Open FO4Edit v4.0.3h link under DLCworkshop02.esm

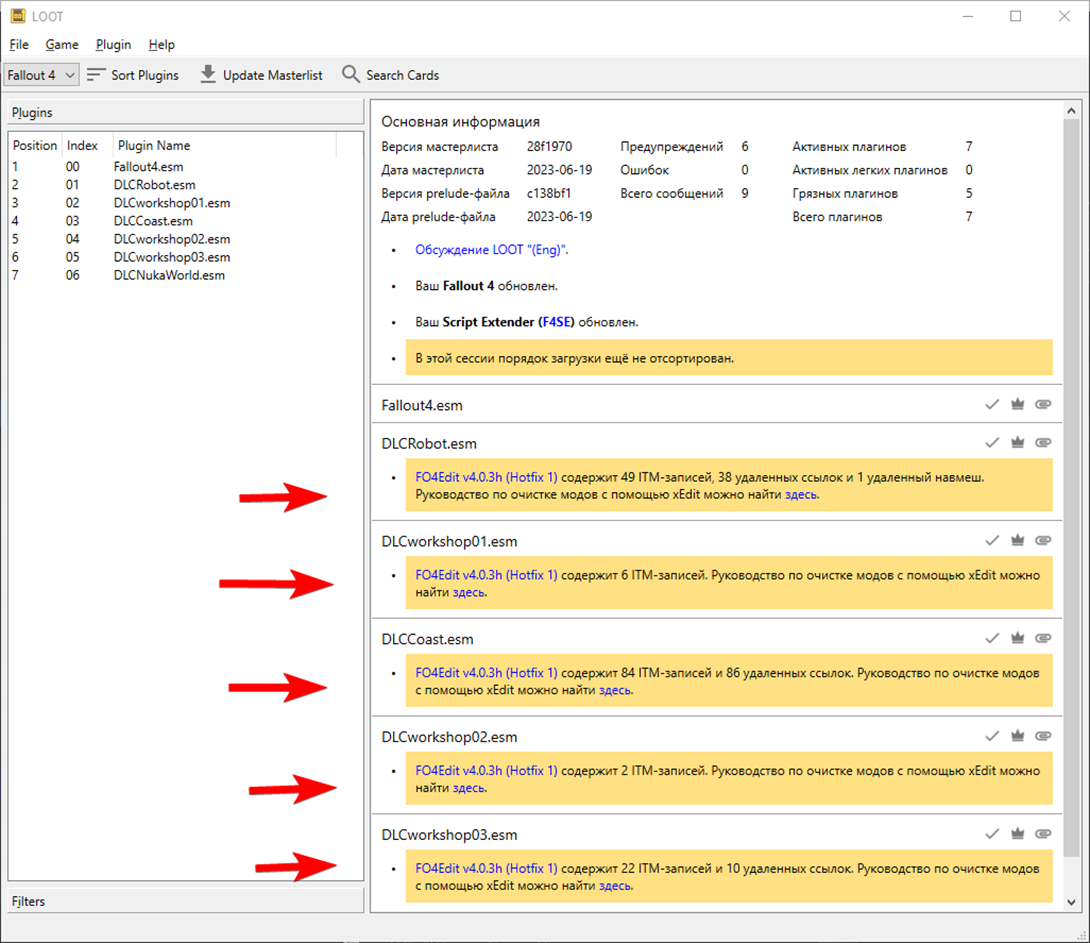(x=486, y=771)
